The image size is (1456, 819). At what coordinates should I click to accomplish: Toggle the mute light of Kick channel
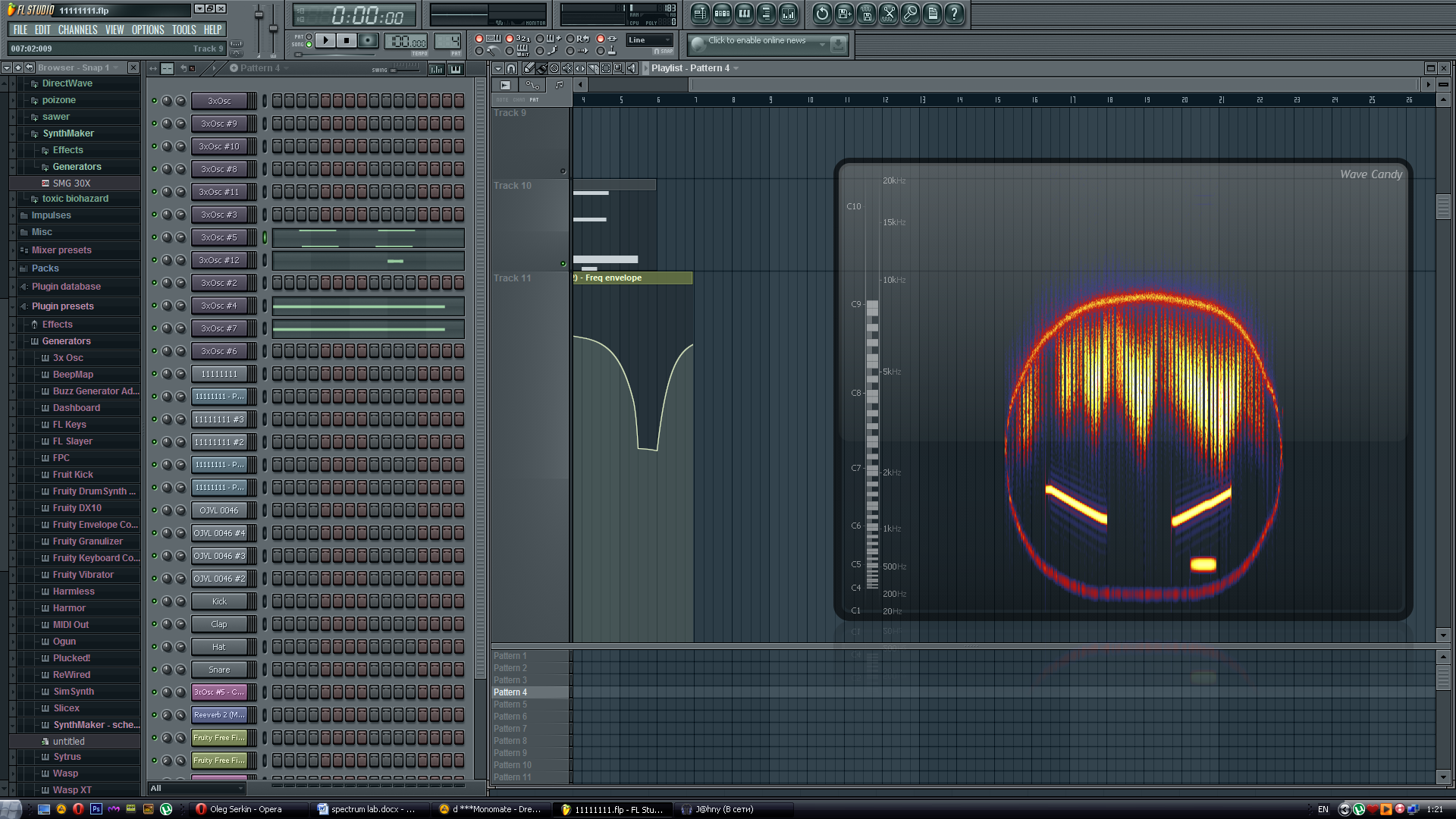click(x=155, y=601)
